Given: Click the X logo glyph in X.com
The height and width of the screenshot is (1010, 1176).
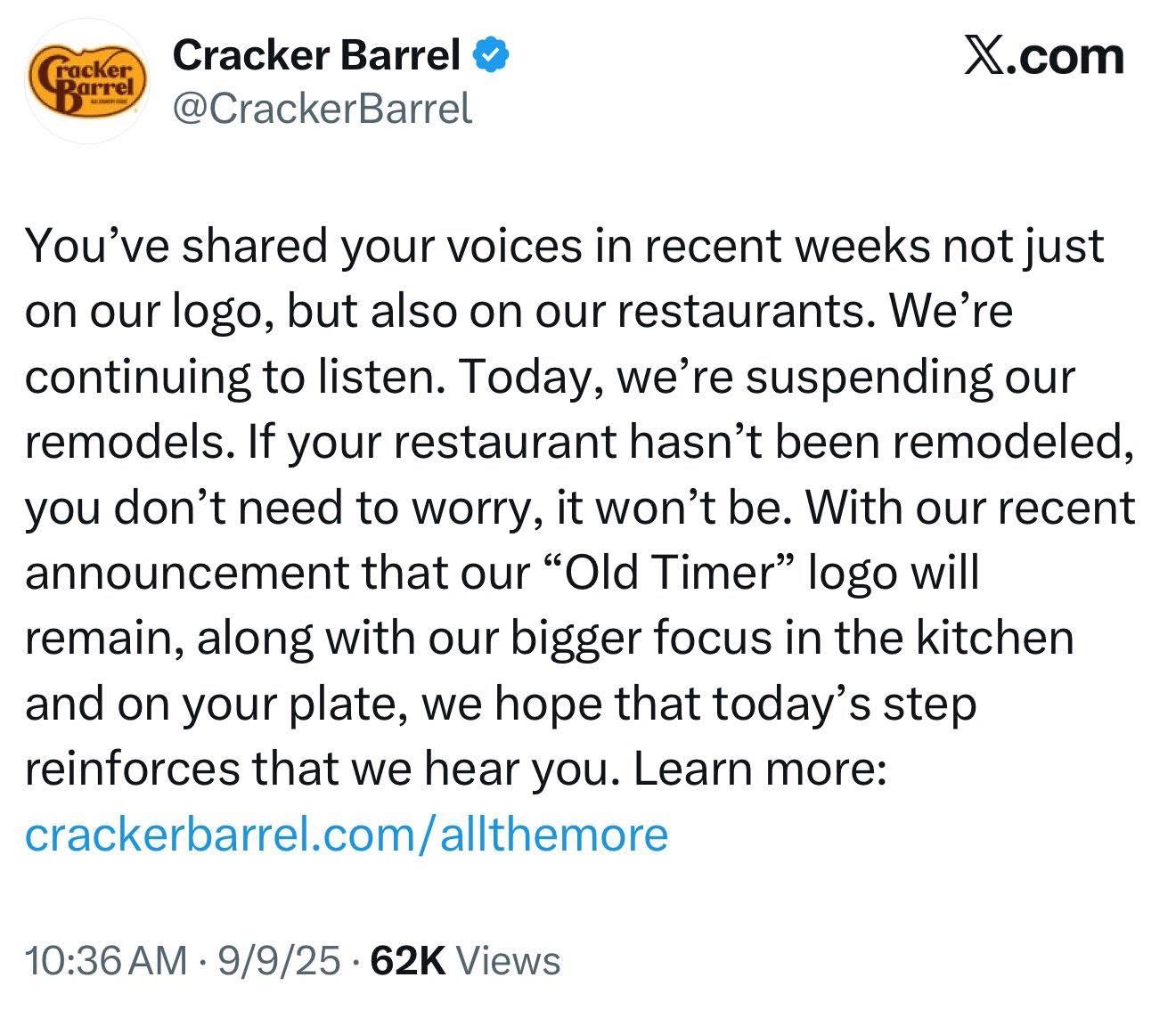Looking at the screenshot, I should 984,56.
